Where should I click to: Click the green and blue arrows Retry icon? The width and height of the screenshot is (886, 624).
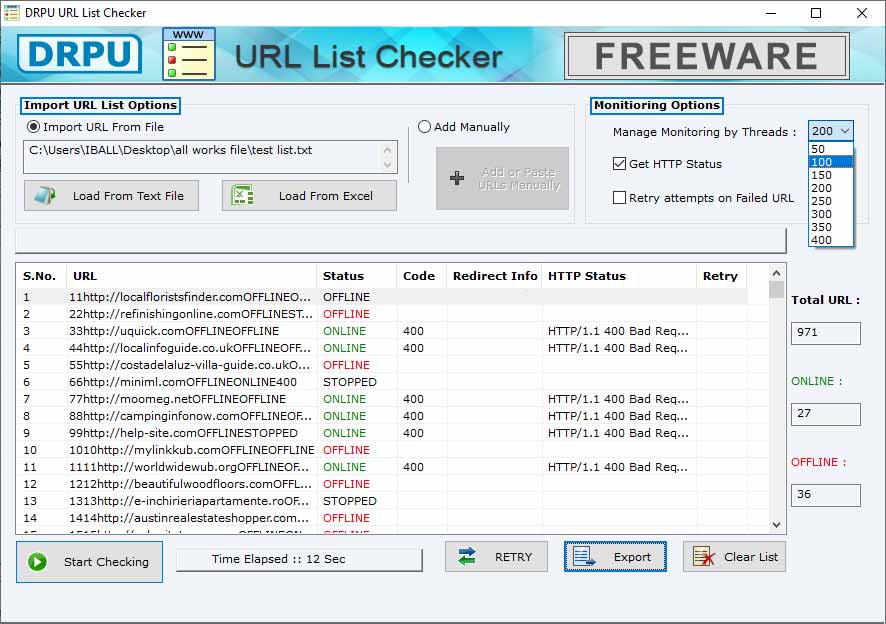[x=467, y=557]
